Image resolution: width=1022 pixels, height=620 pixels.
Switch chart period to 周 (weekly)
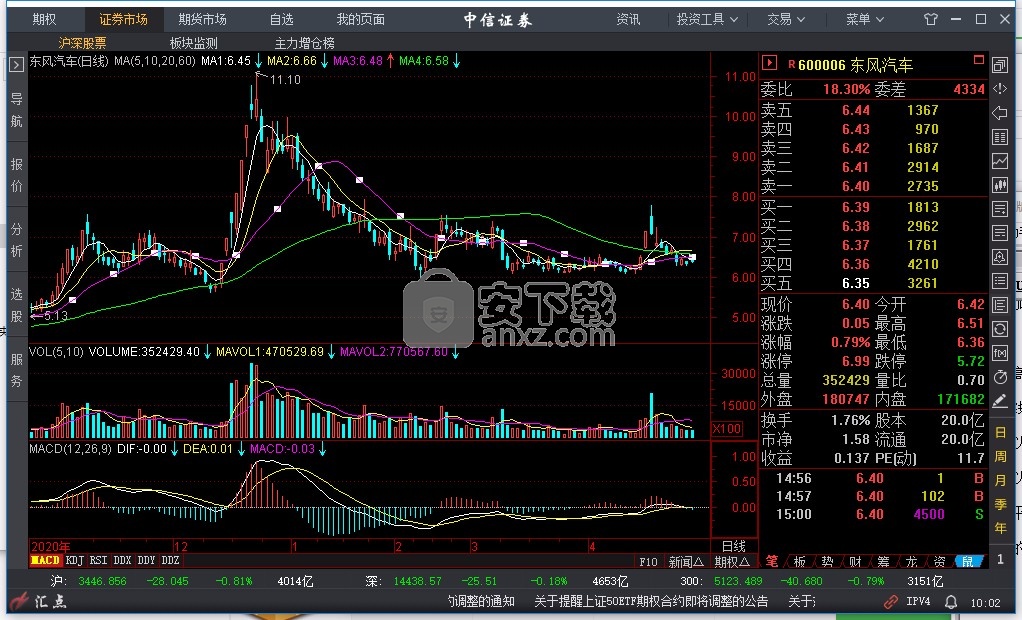coord(1000,456)
